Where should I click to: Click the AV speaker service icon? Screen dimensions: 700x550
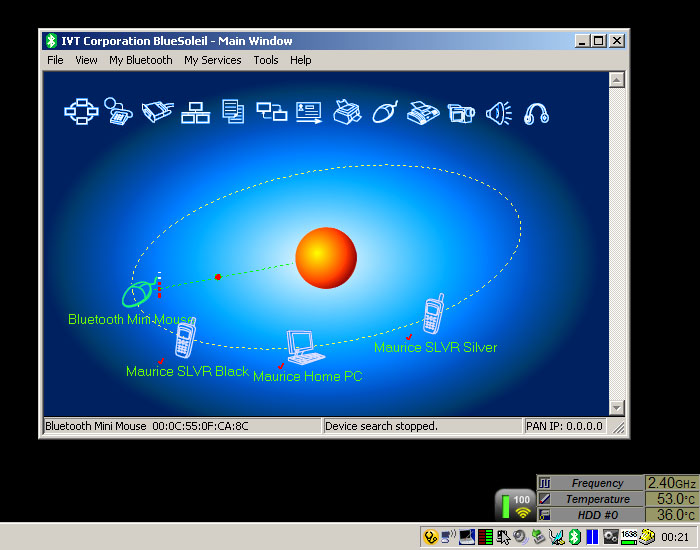(x=499, y=113)
